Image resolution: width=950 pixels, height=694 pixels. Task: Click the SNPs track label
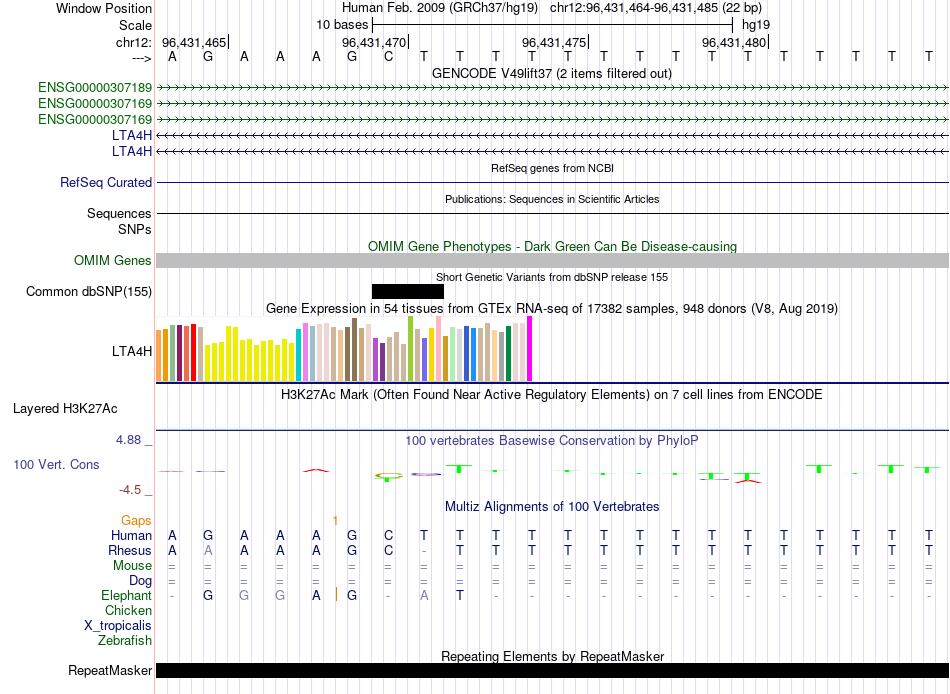135,229
